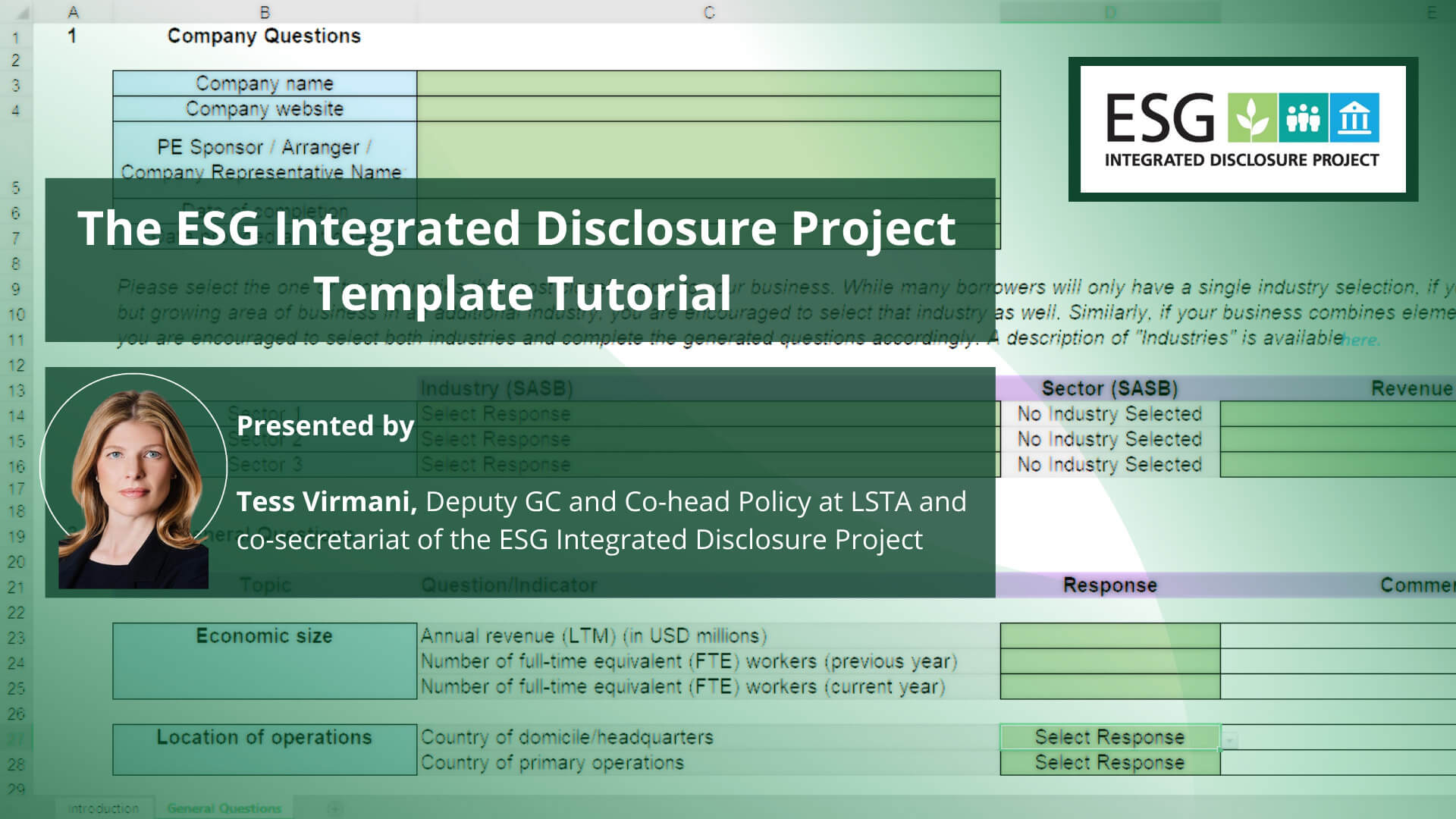This screenshot has width=1456, height=819.
Task: Click the 'Company Questions' heading cell
Action: pyautogui.click(x=264, y=36)
